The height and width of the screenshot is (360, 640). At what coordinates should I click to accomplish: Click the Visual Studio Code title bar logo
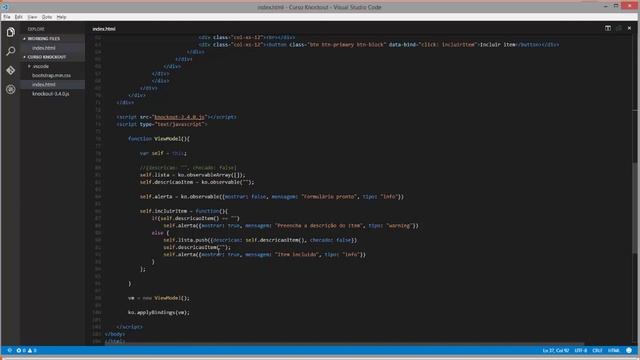pyautogui.click(x=4, y=7)
